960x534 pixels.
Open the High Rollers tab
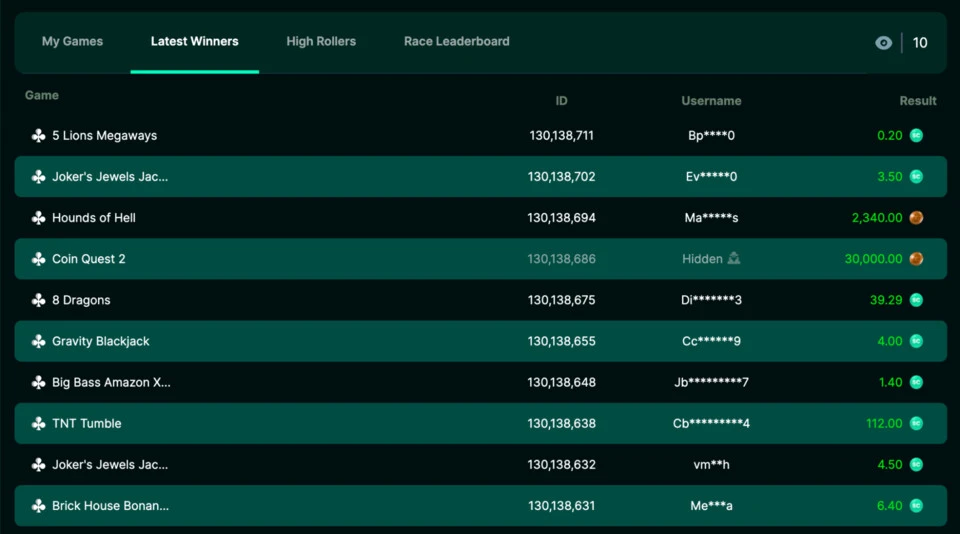coord(321,42)
